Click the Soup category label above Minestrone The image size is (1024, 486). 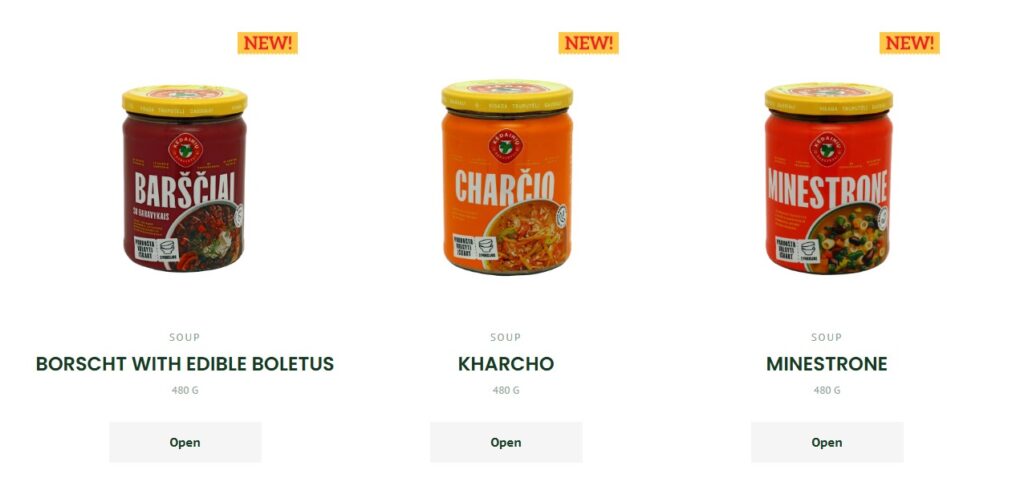(x=827, y=337)
